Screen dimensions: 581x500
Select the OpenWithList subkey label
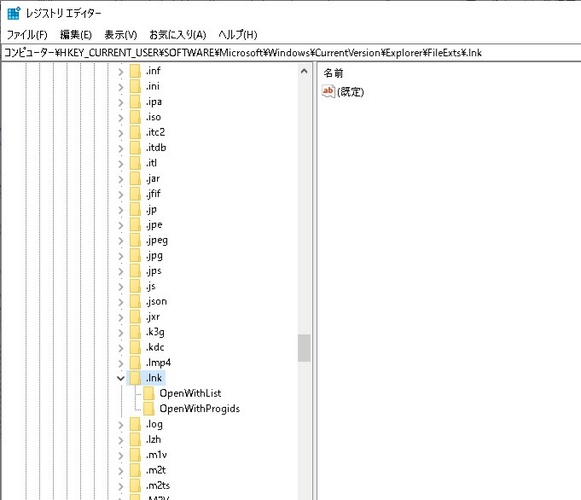pos(190,393)
